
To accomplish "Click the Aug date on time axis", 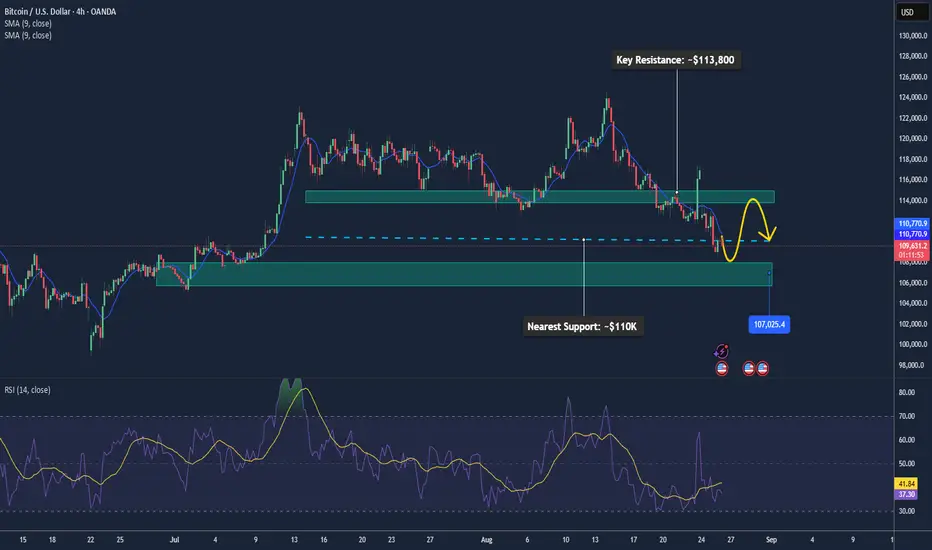I will click(x=486, y=540).
